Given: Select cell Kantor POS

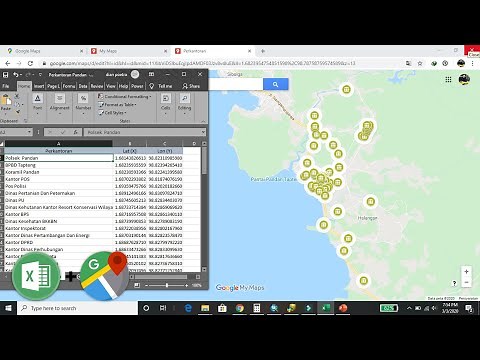Looking at the screenshot, I should coord(59,179).
